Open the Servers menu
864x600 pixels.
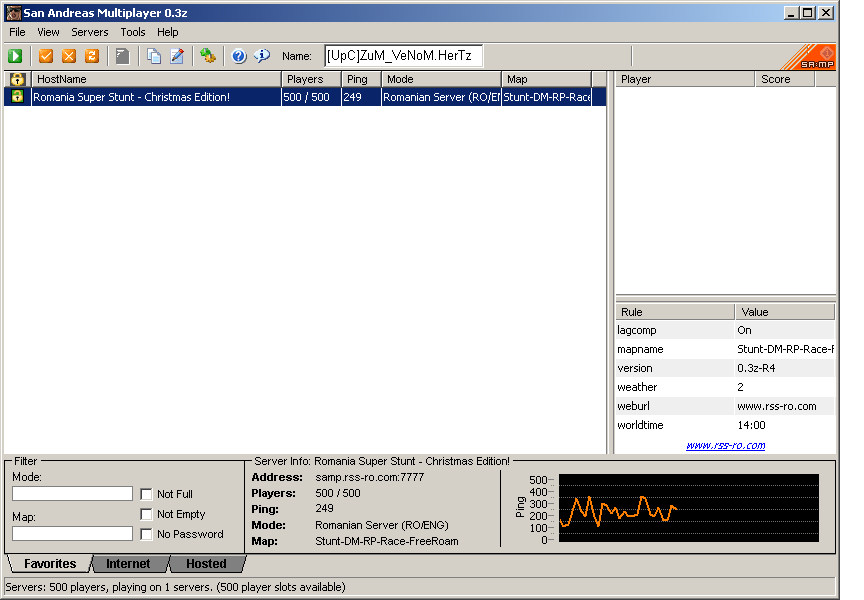point(90,32)
